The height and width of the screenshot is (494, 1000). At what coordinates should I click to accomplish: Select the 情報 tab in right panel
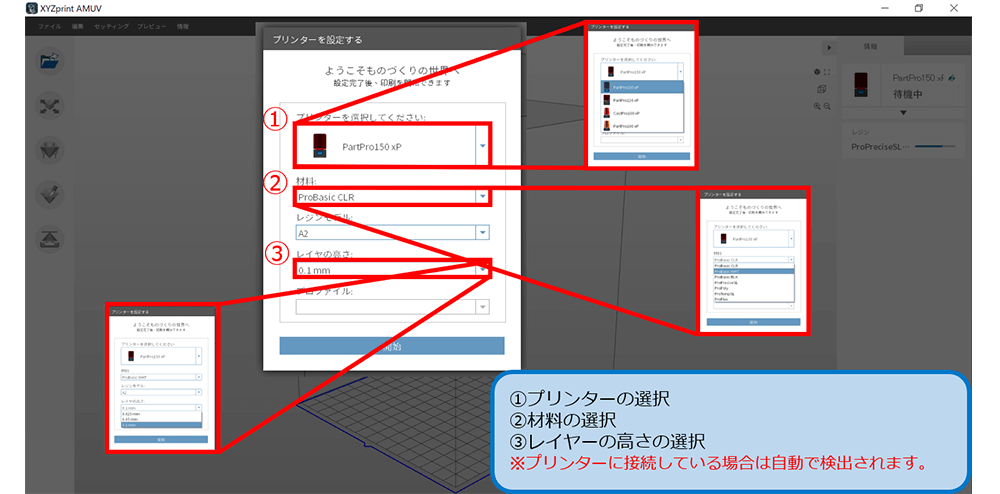click(871, 47)
